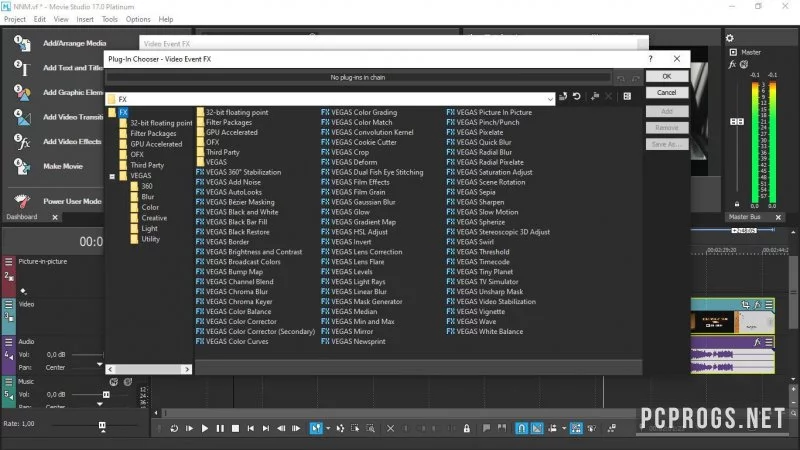Click the refresh icon in Plug-In Chooser
Image resolution: width=800 pixels, height=450 pixels.
pos(577,96)
